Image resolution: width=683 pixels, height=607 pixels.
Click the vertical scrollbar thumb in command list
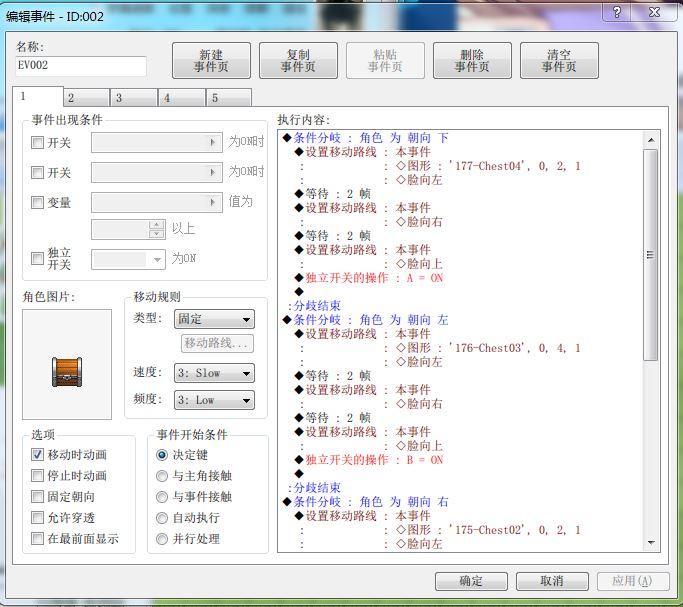[651, 255]
